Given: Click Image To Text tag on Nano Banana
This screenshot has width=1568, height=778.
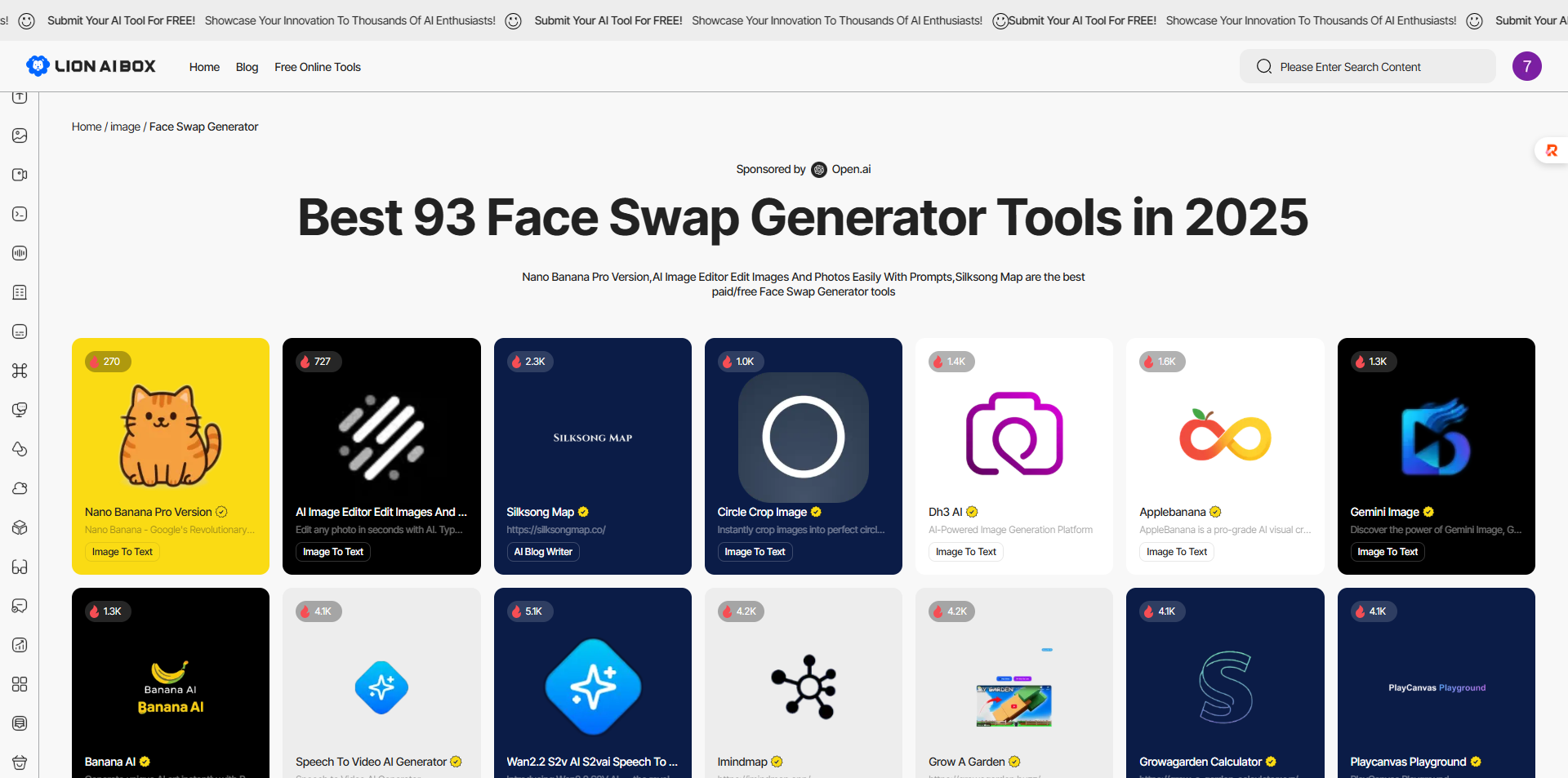Looking at the screenshot, I should click(x=122, y=552).
